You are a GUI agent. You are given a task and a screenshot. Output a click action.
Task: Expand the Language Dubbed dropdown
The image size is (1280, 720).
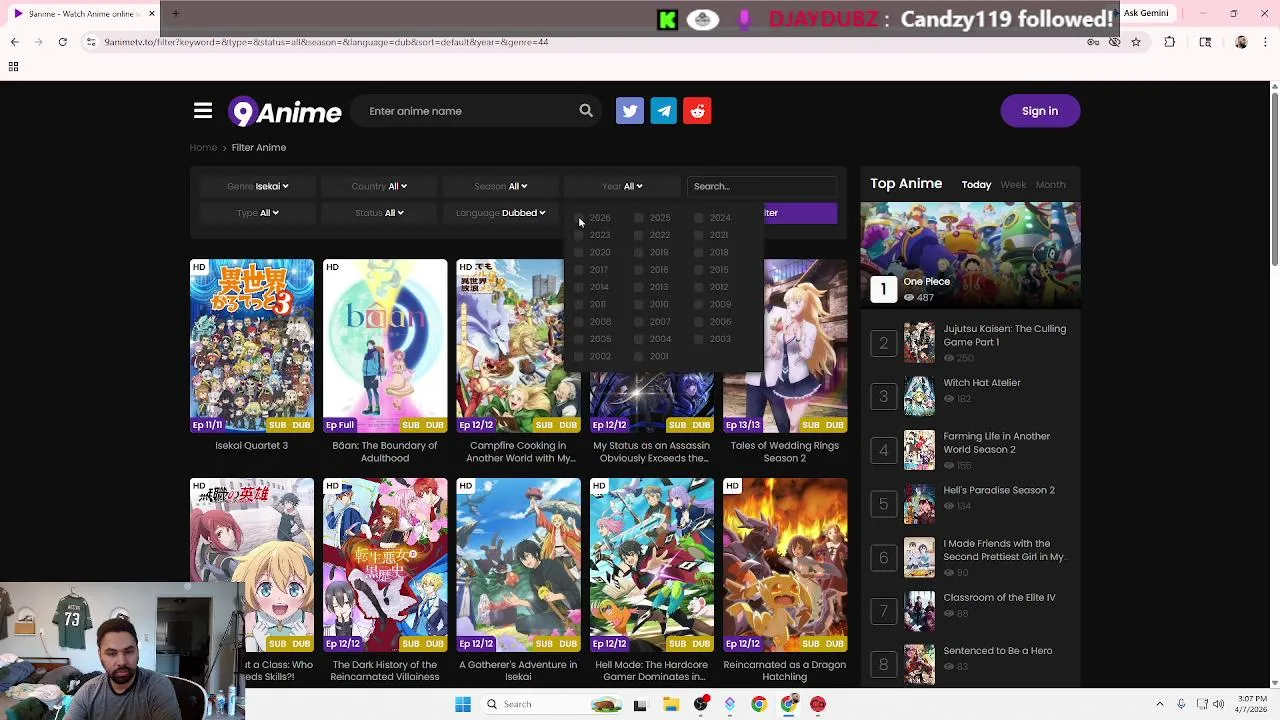tap(500, 213)
